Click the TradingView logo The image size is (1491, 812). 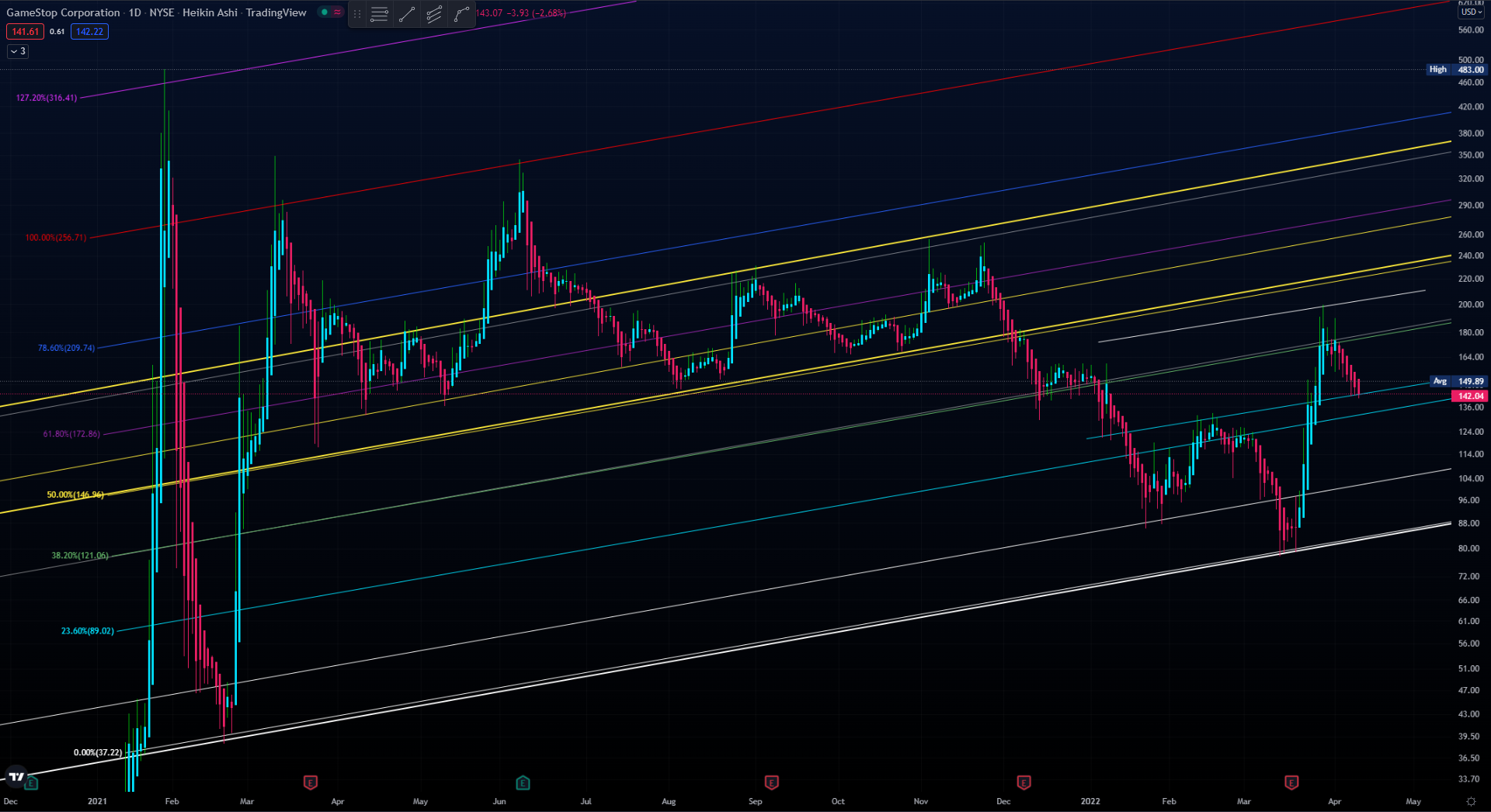(x=16, y=776)
